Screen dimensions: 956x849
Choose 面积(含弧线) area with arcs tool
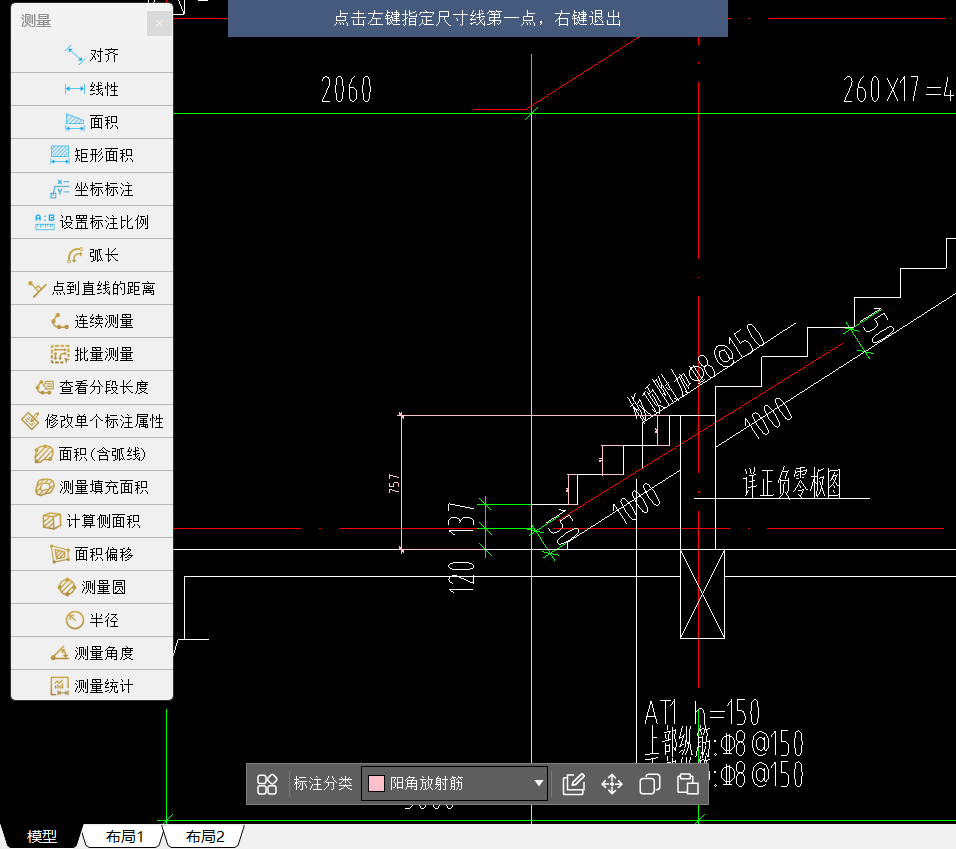(92, 454)
